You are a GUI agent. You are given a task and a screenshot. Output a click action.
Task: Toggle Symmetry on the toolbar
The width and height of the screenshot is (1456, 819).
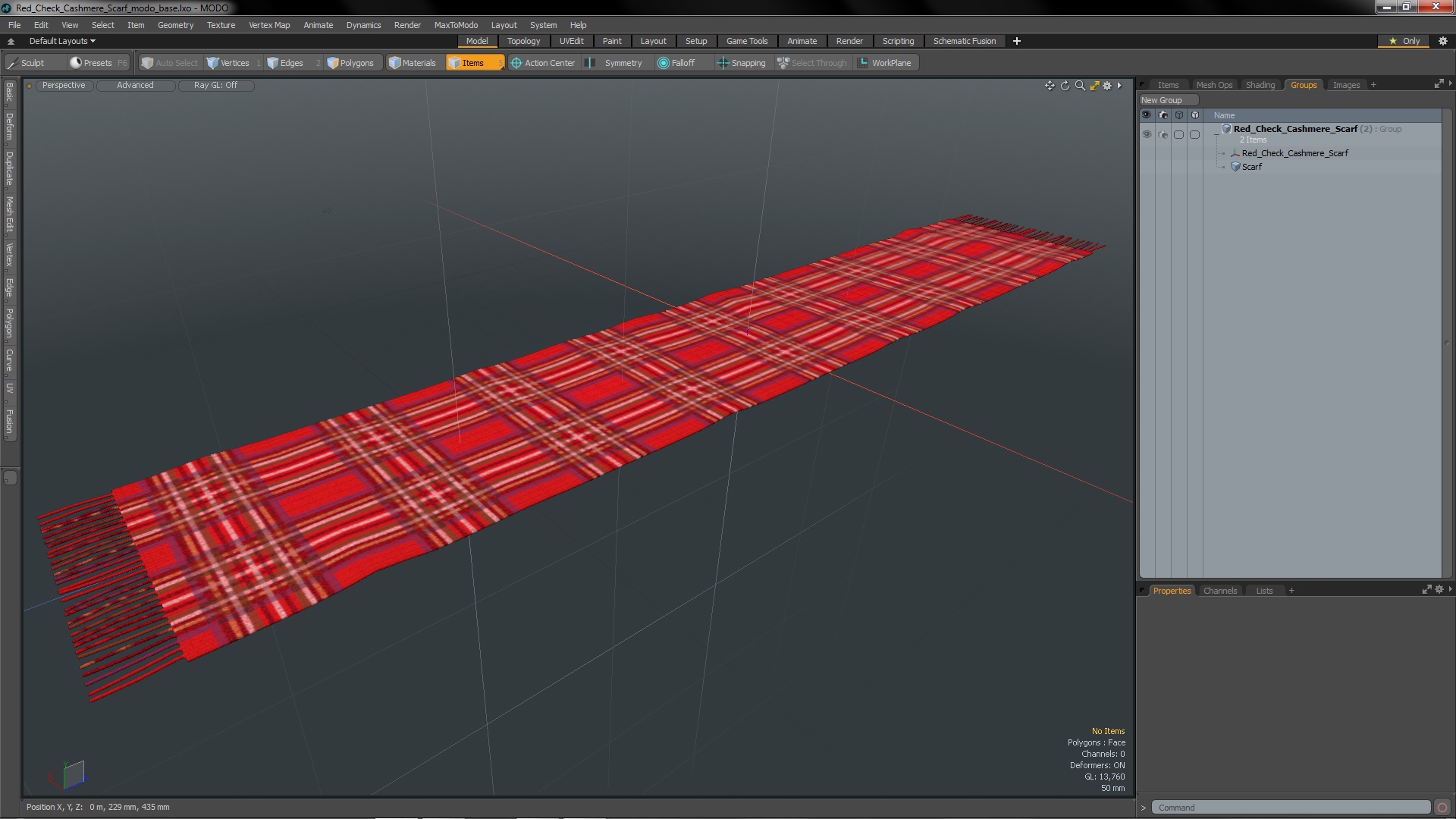[615, 63]
